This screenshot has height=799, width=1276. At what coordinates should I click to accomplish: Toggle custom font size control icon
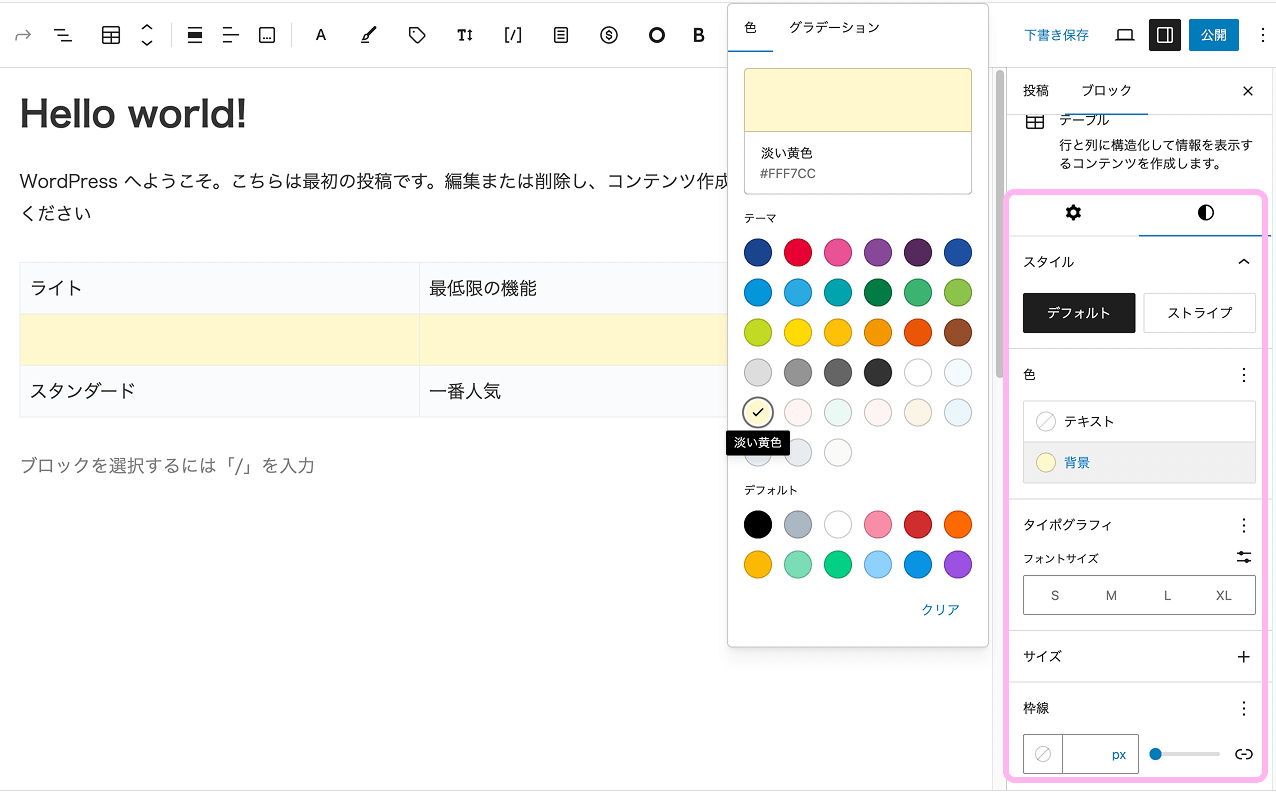pyautogui.click(x=1244, y=558)
